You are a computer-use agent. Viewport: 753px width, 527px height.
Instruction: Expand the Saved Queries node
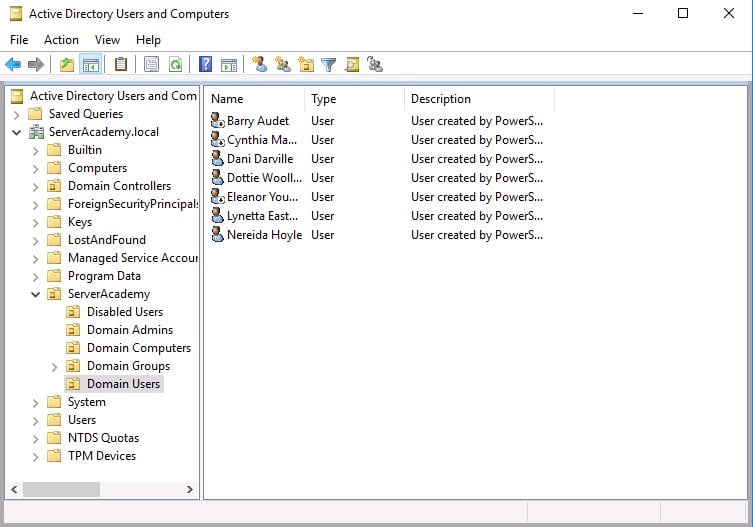click(17, 115)
